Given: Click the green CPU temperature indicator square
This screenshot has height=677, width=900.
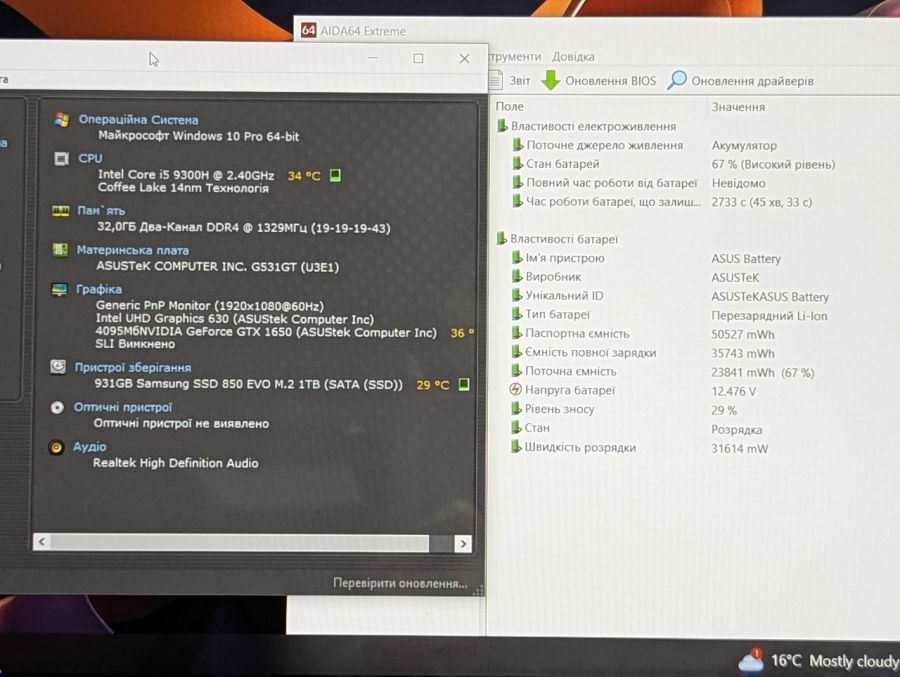Looking at the screenshot, I should coord(335,175).
